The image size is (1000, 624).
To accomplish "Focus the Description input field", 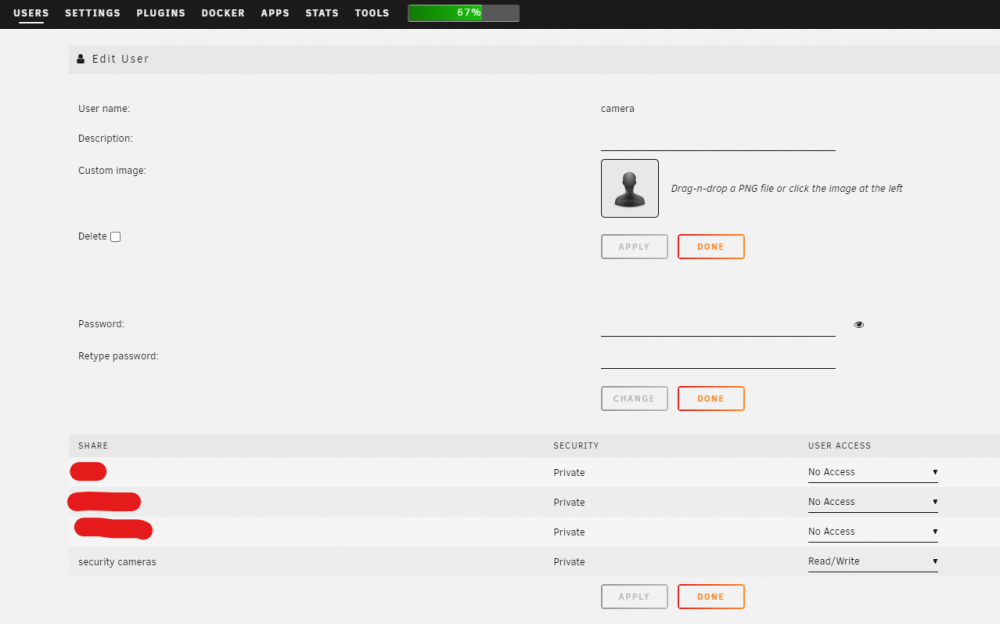I will tap(717, 140).
